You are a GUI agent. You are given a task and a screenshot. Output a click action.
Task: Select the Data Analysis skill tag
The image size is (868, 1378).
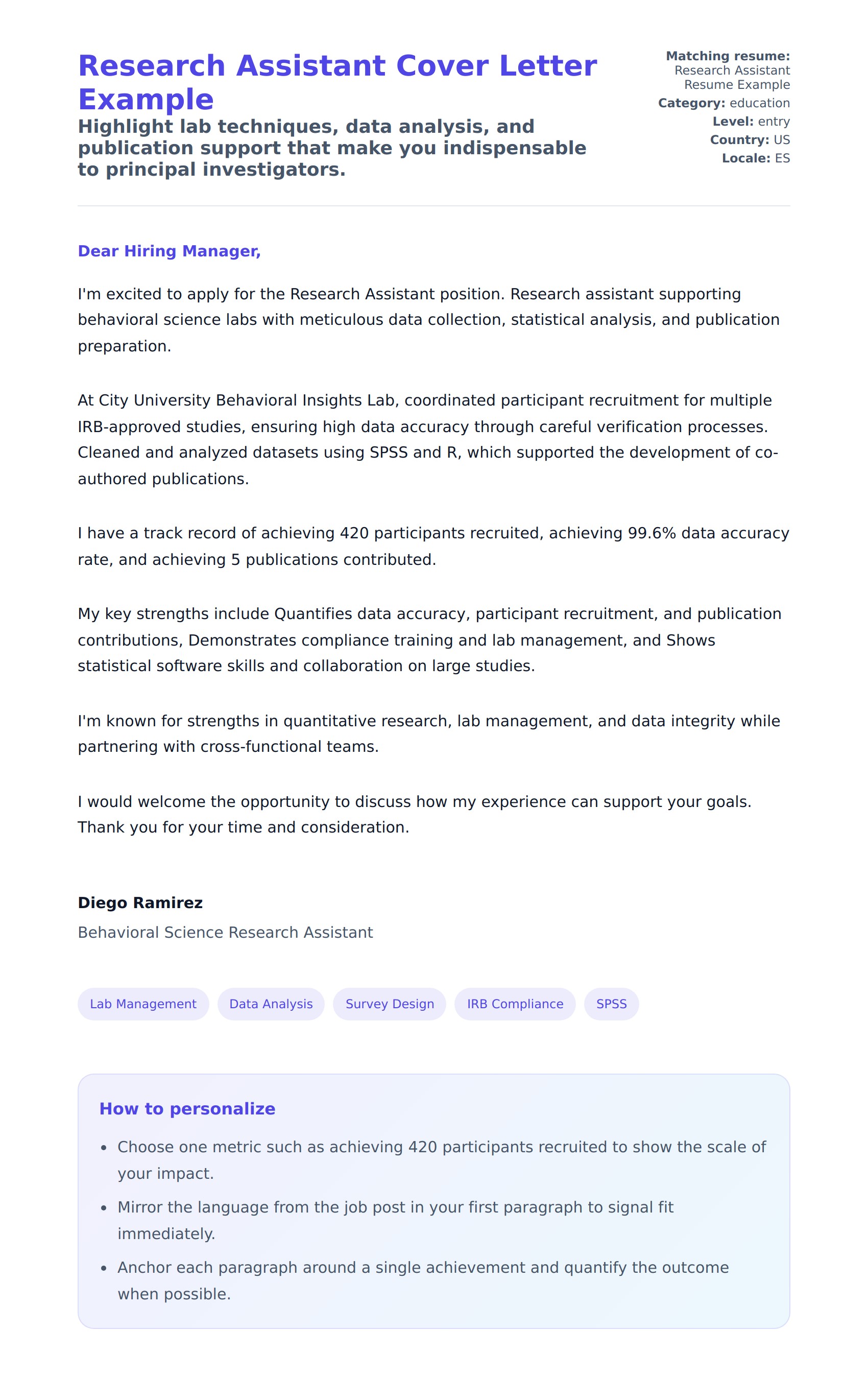[271, 1004]
